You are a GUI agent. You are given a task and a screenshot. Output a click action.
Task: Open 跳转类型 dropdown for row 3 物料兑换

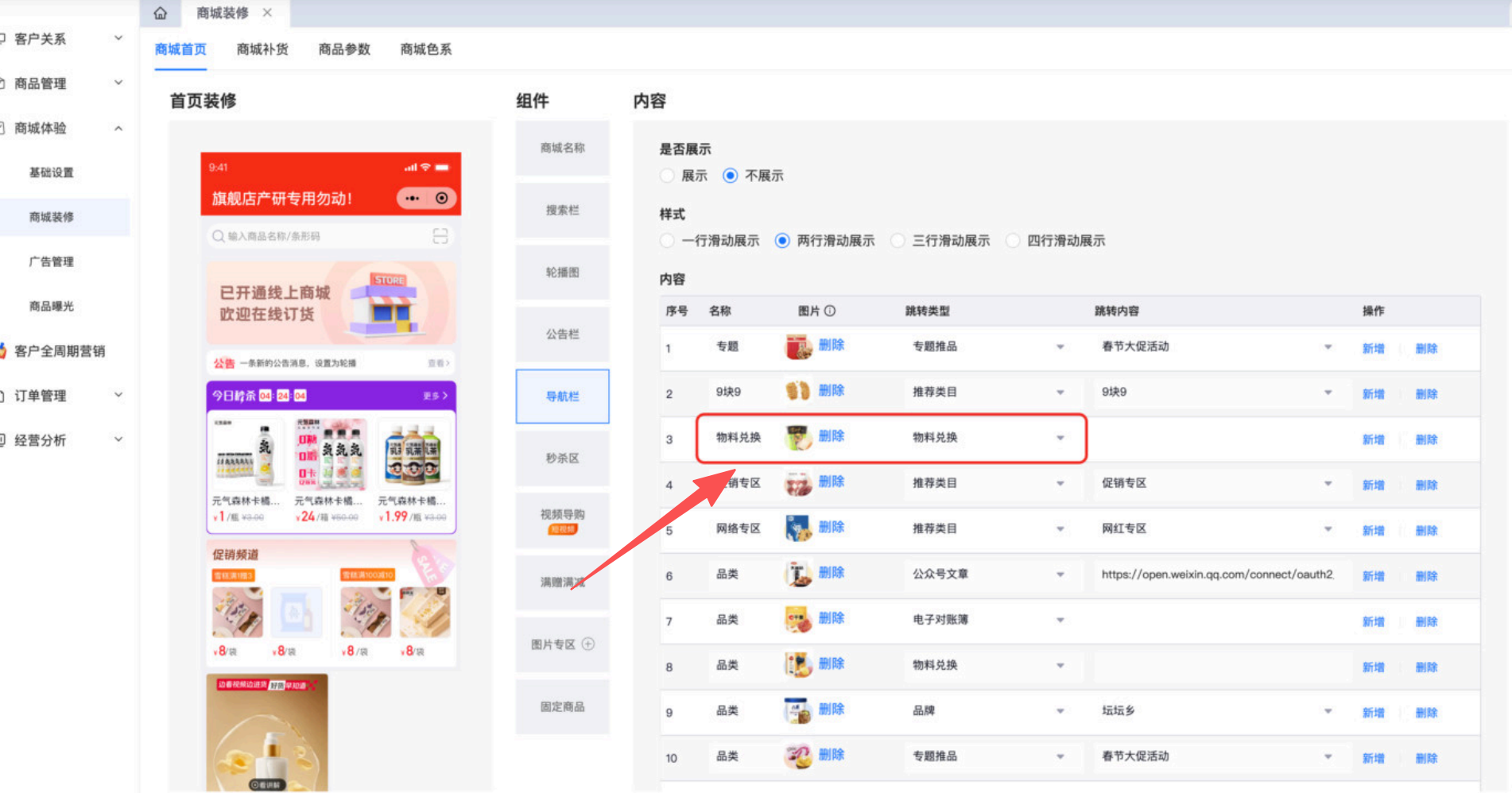(x=1060, y=438)
